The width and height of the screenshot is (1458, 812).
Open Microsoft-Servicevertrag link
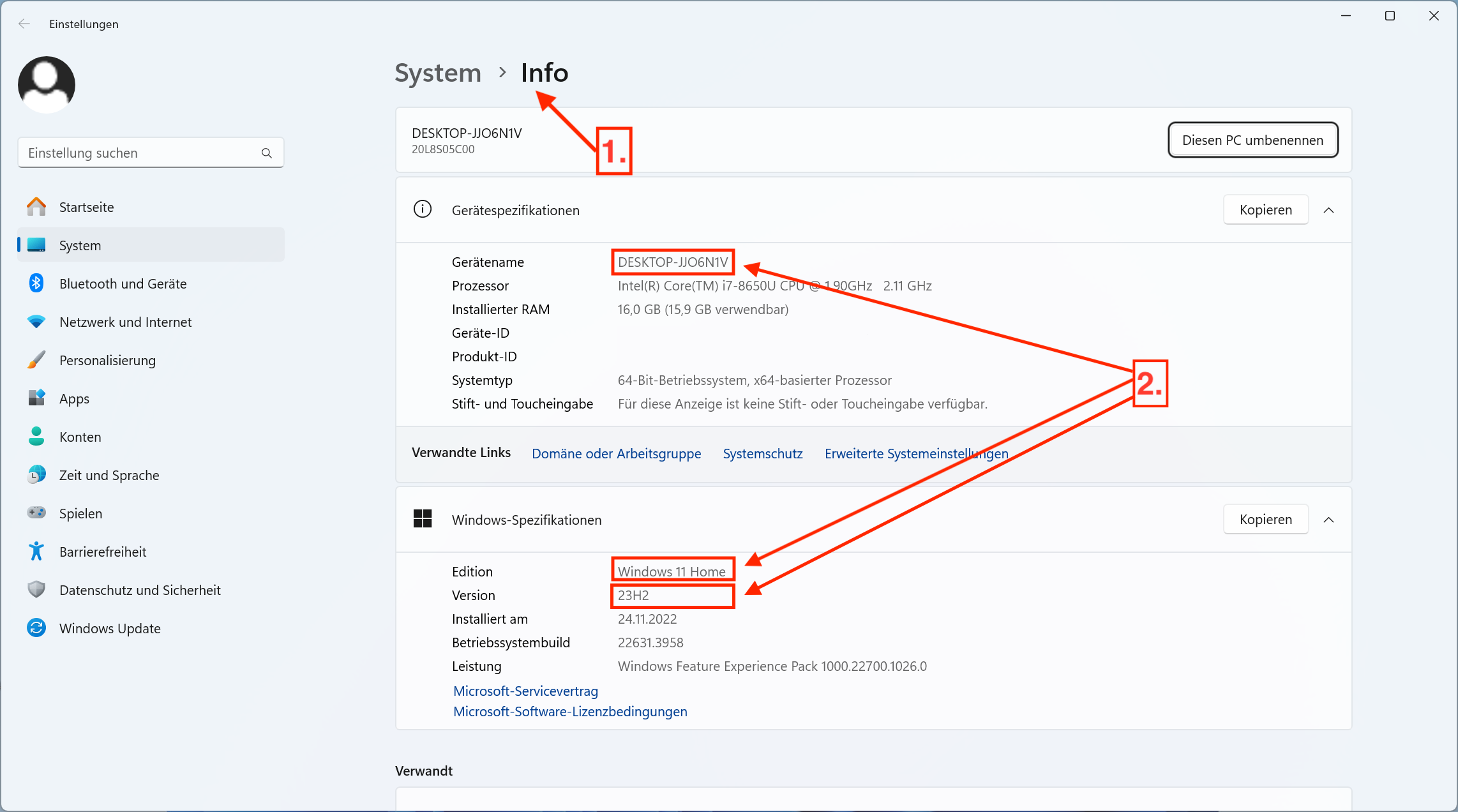(525, 691)
